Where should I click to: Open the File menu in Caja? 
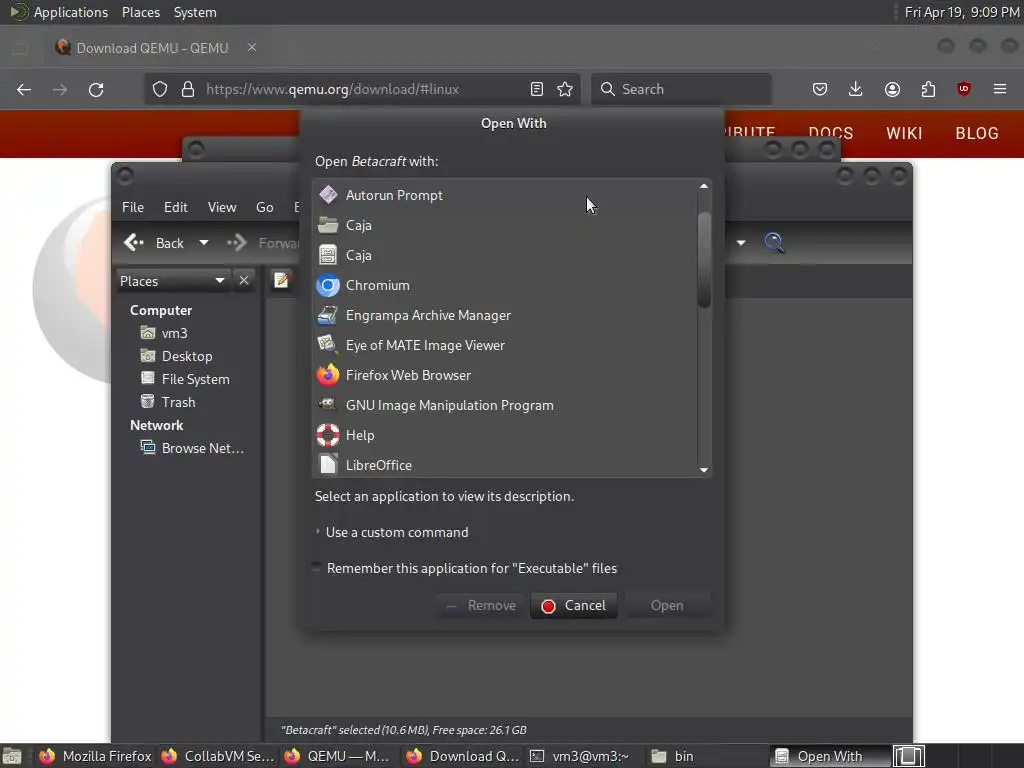(x=133, y=207)
